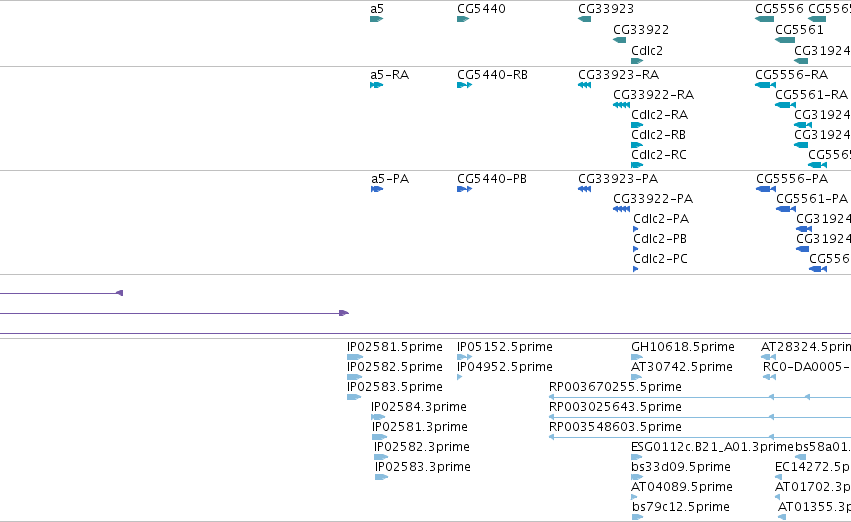Select the Cdlc2-RC transcript label
The height and width of the screenshot is (522, 851).
point(659,155)
